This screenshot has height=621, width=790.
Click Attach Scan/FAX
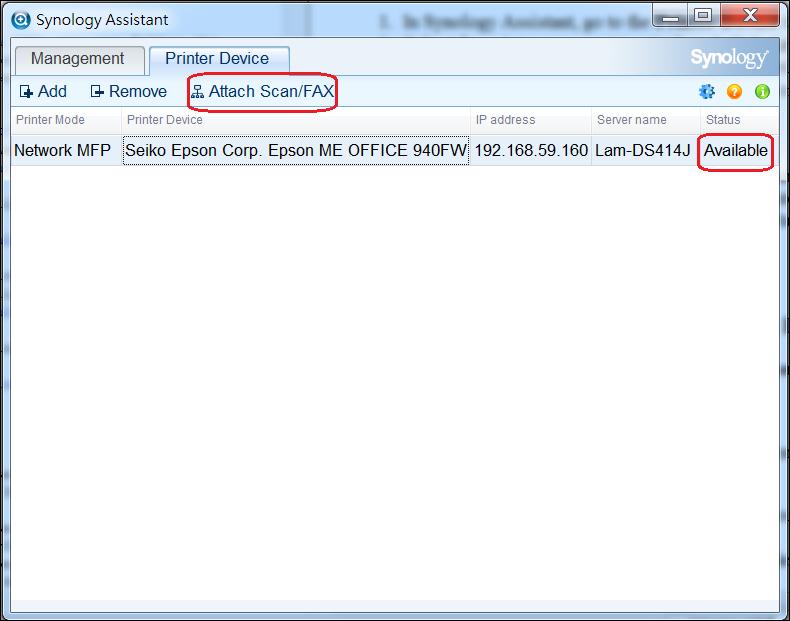click(x=262, y=92)
